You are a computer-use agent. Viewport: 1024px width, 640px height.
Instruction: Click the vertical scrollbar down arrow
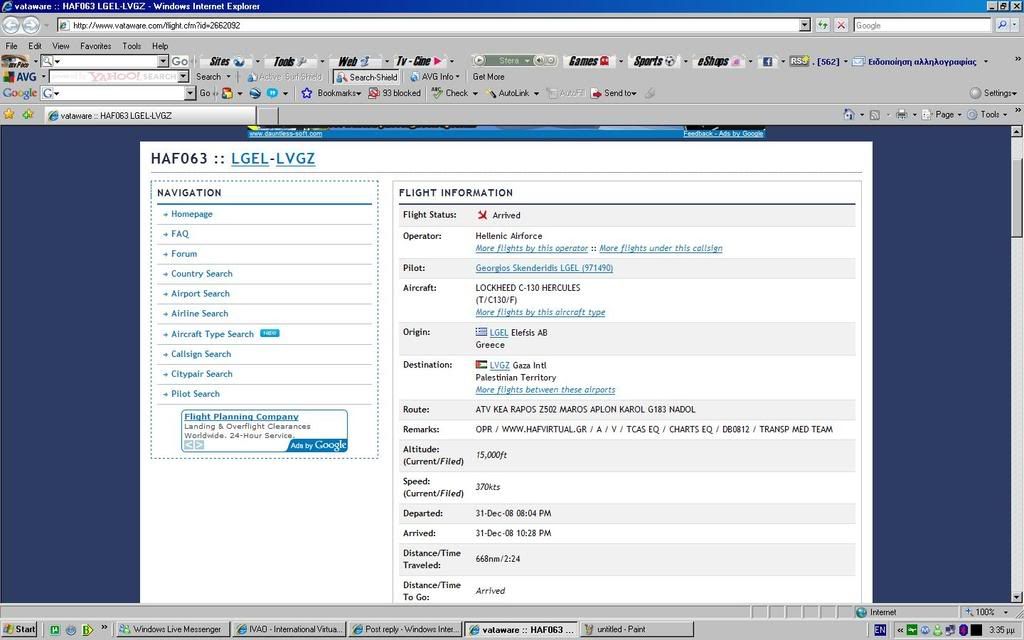pyautogui.click(x=1017, y=596)
